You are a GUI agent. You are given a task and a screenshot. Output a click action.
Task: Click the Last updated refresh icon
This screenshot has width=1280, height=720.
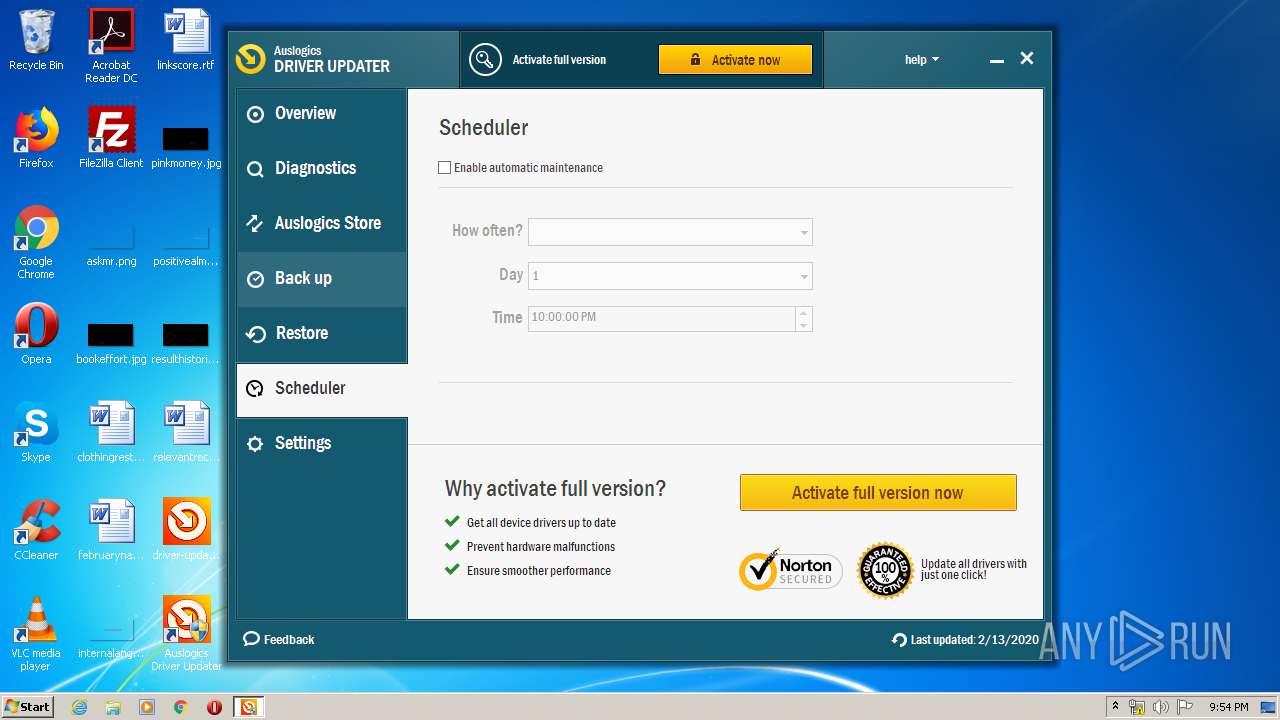point(899,640)
